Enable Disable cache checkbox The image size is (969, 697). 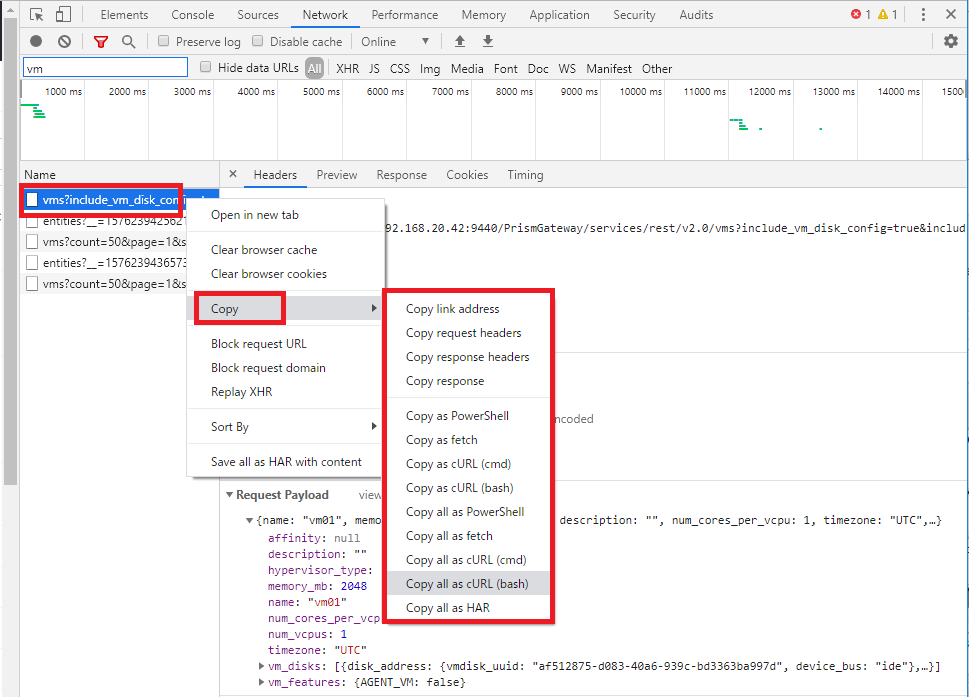(x=258, y=41)
